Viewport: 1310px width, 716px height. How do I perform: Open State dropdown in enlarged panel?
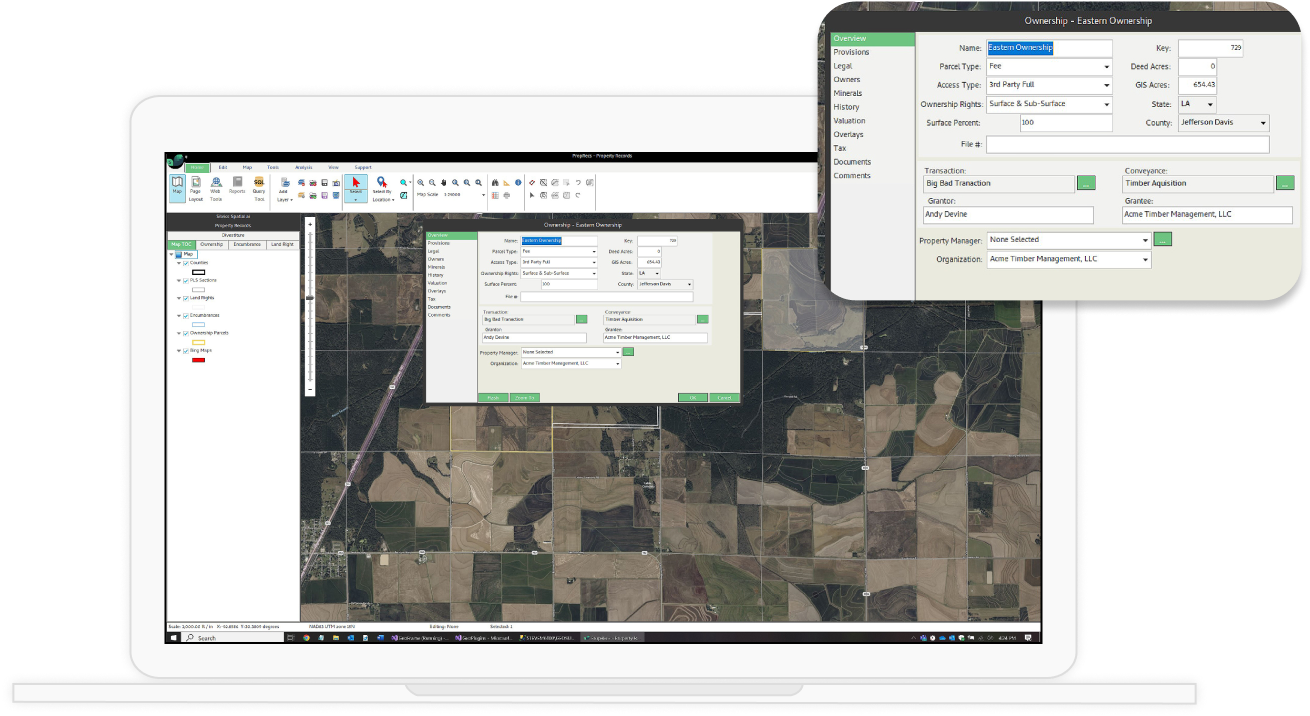pos(1210,104)
